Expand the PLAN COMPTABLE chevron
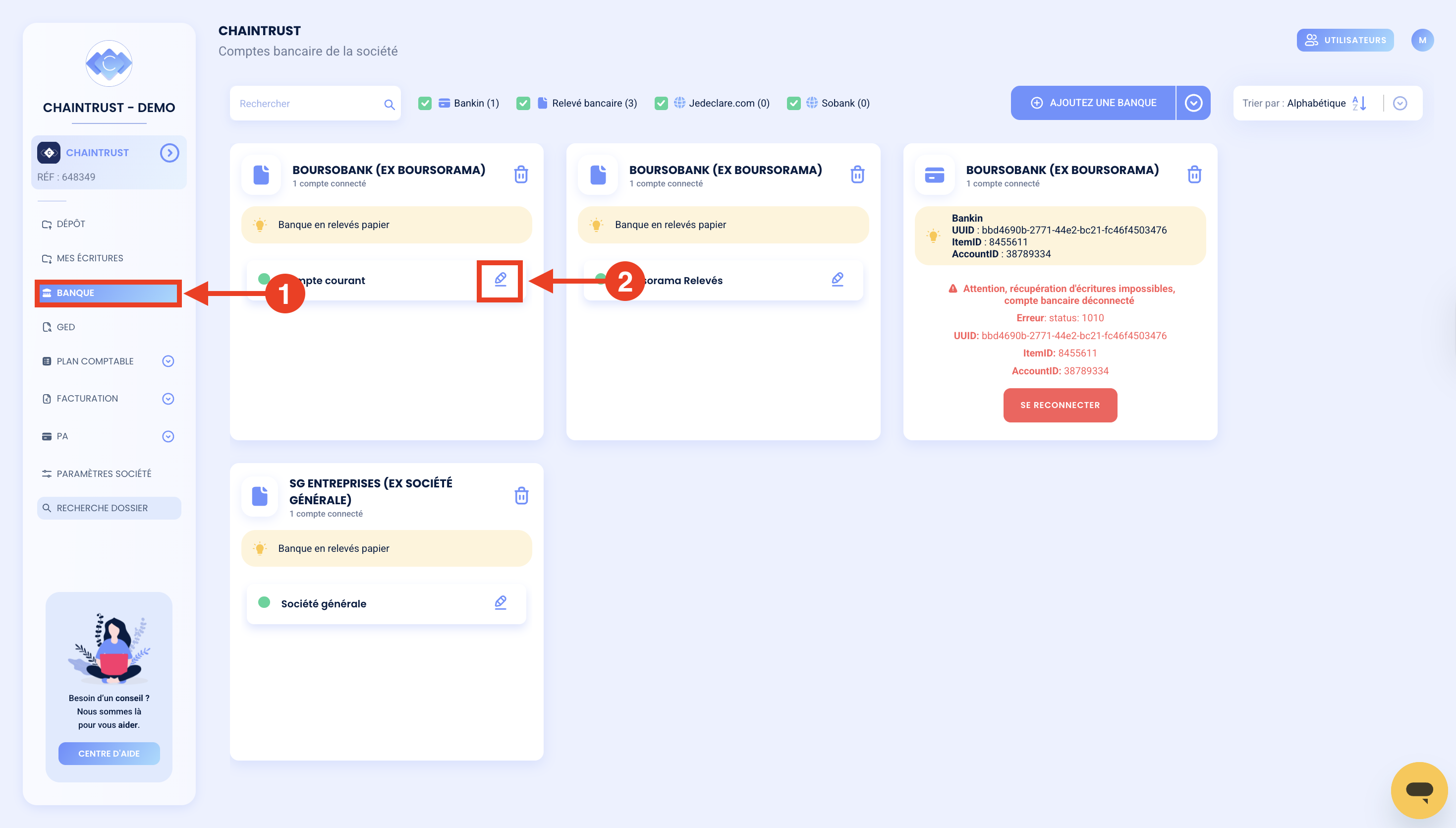This screenshot has width=1456, height=828. pyautogui.click(x=168, y=361)
